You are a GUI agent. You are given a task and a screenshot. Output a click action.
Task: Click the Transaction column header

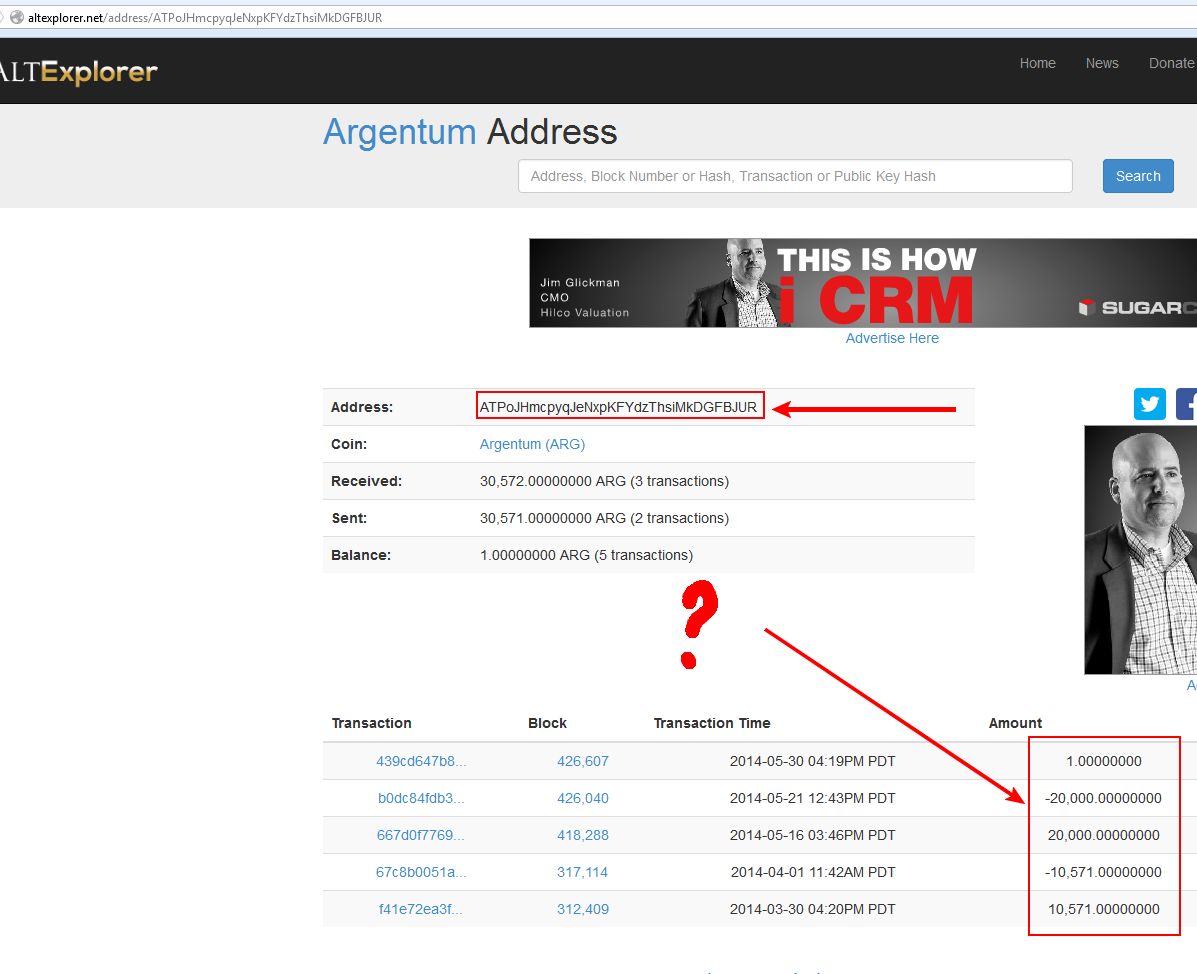pos(371,723)
